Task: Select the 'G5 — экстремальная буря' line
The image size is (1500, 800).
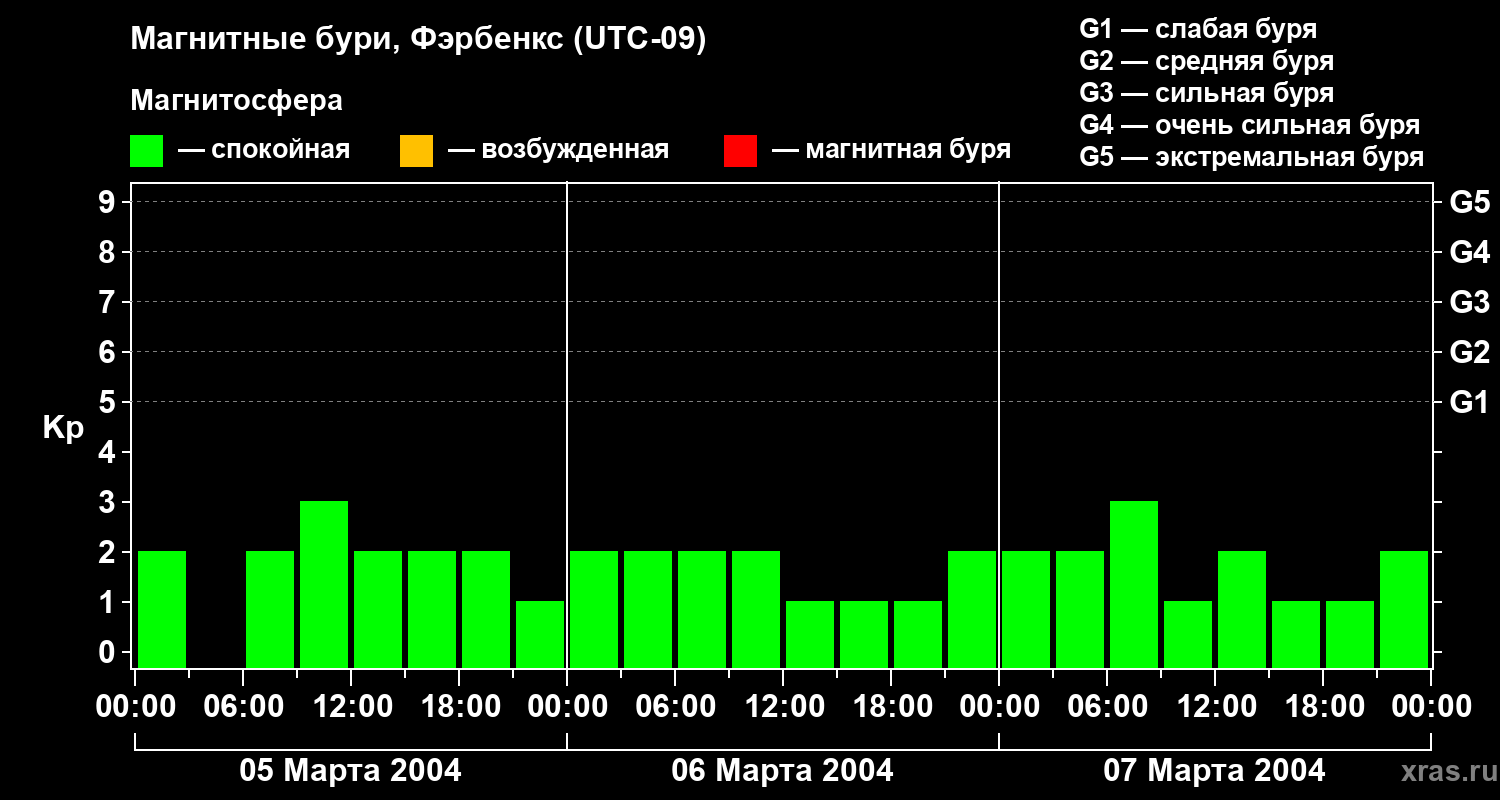Action: [1251, 157]
